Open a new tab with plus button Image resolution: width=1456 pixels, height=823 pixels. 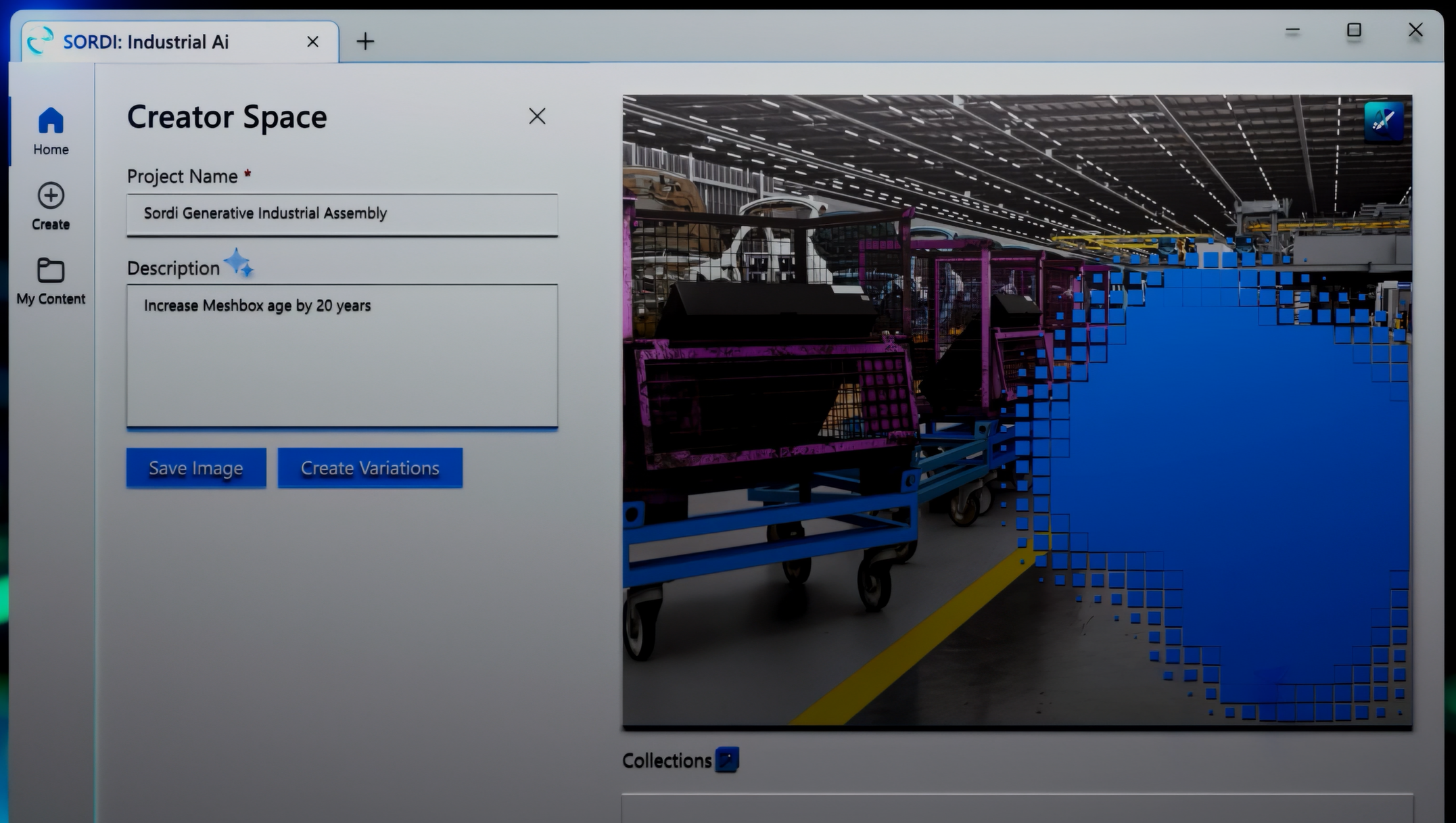[x=365, y=42]
